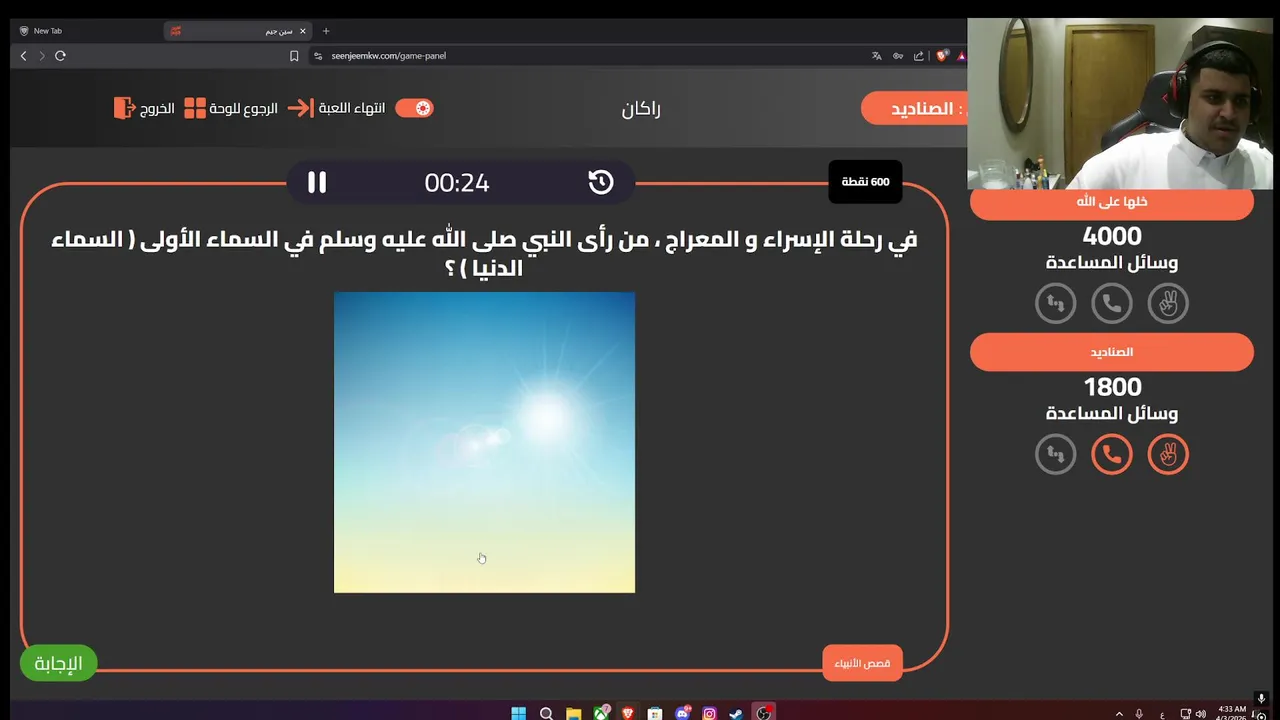Click the orange board grid icon
Screen dimensions: 1280x720
click(195, 108)
